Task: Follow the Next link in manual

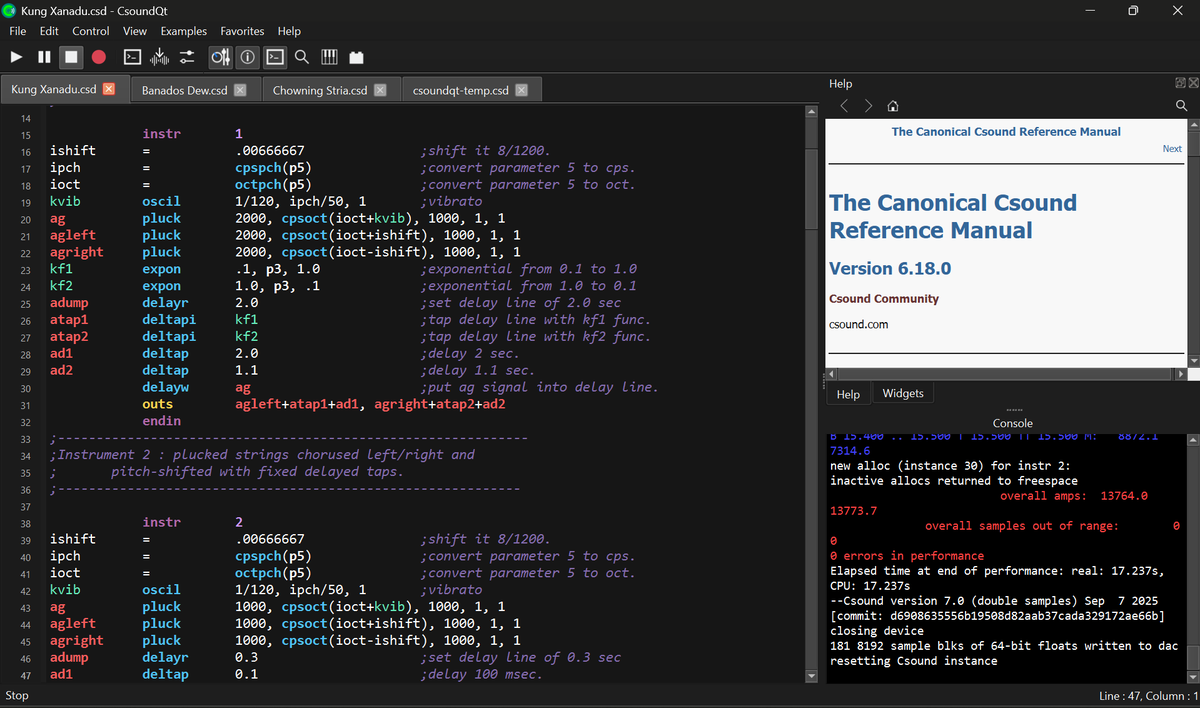Action: (x=1172, y=149)
